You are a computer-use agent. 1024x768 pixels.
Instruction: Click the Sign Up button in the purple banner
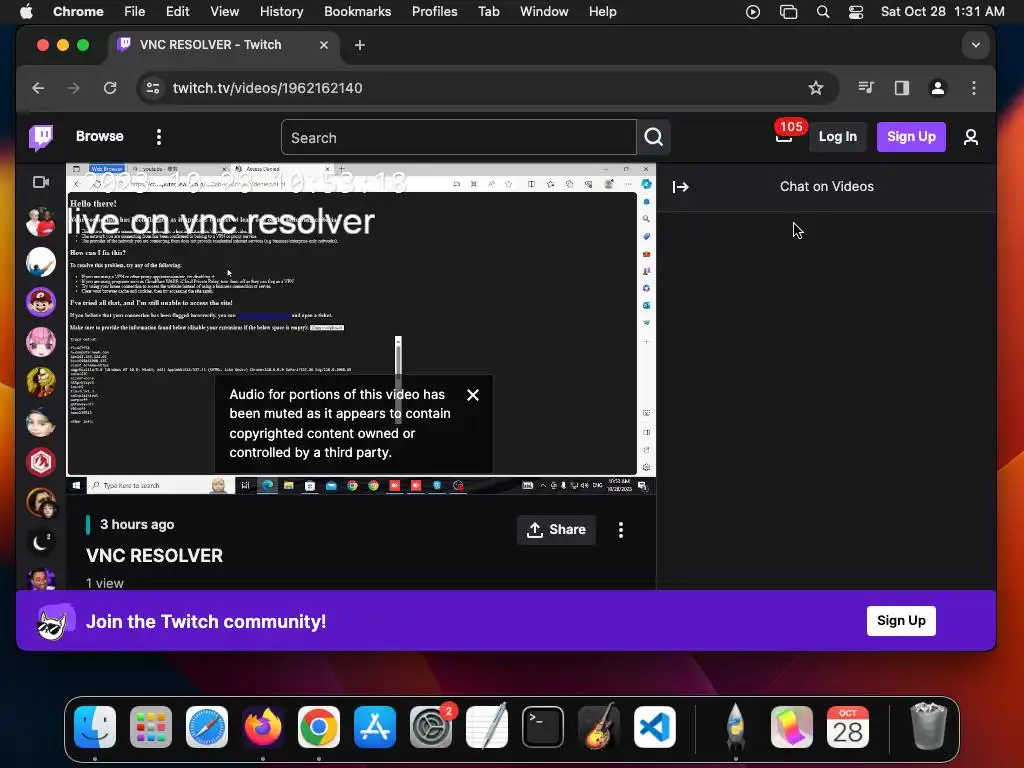pos(901,620)
